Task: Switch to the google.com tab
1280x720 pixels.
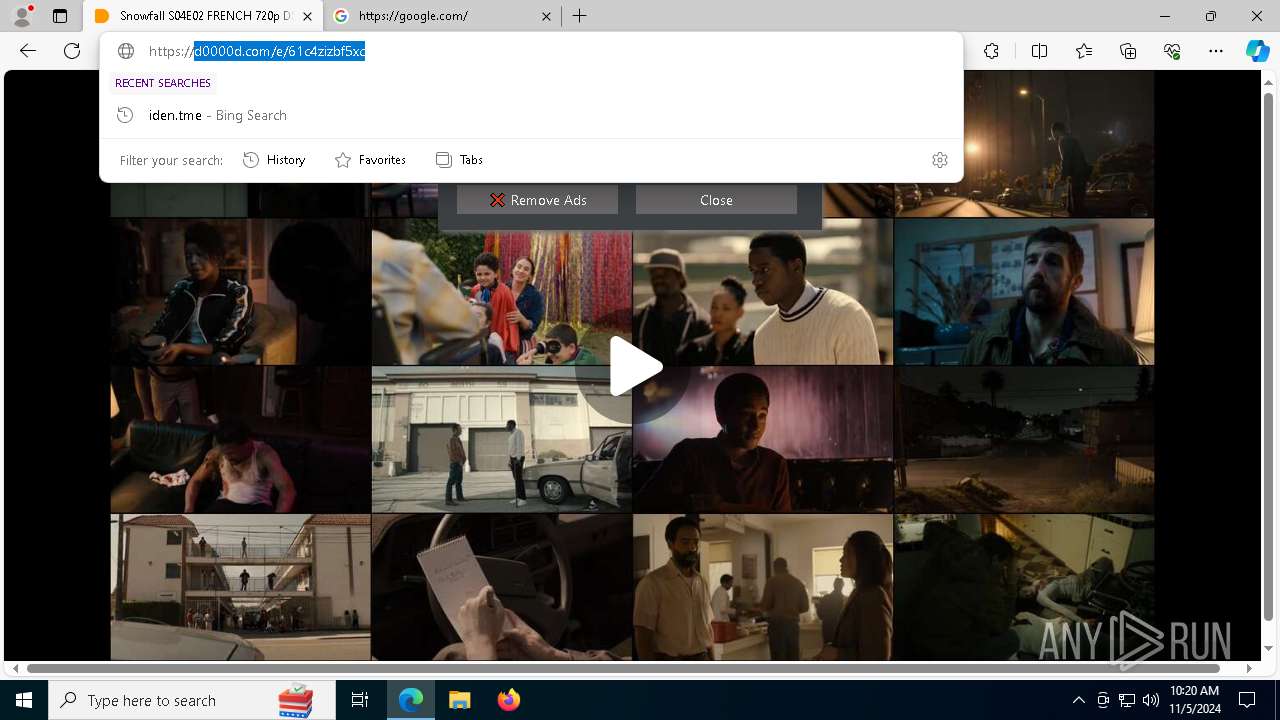Action: [442, 16]
